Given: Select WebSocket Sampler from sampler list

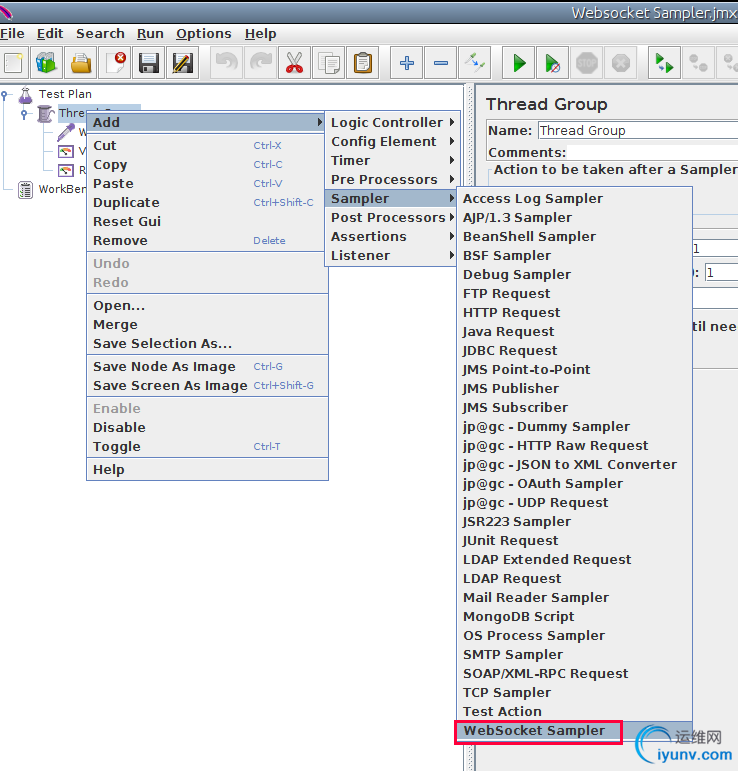Looking at the screenshot, I should coord(534,731).
